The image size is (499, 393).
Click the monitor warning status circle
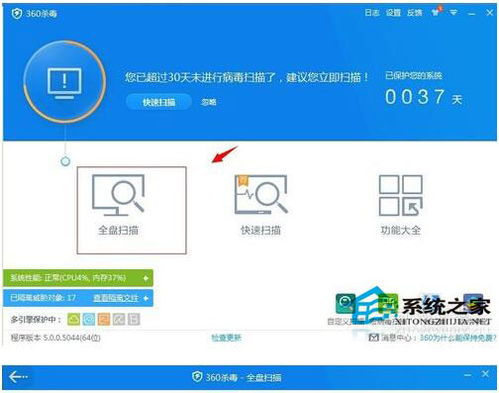point(65,82)
